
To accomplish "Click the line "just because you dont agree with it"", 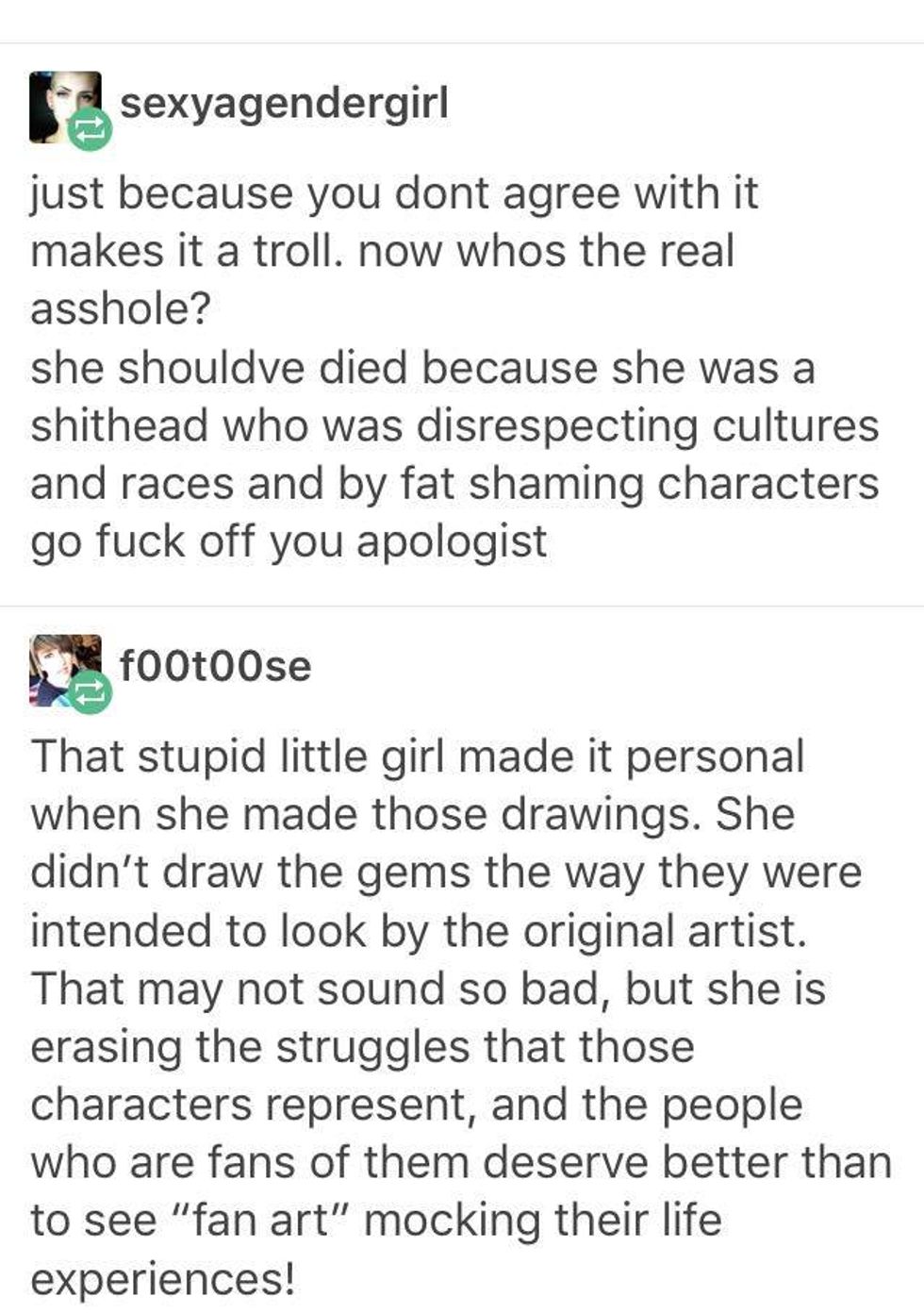I will [x=394, y=195].
